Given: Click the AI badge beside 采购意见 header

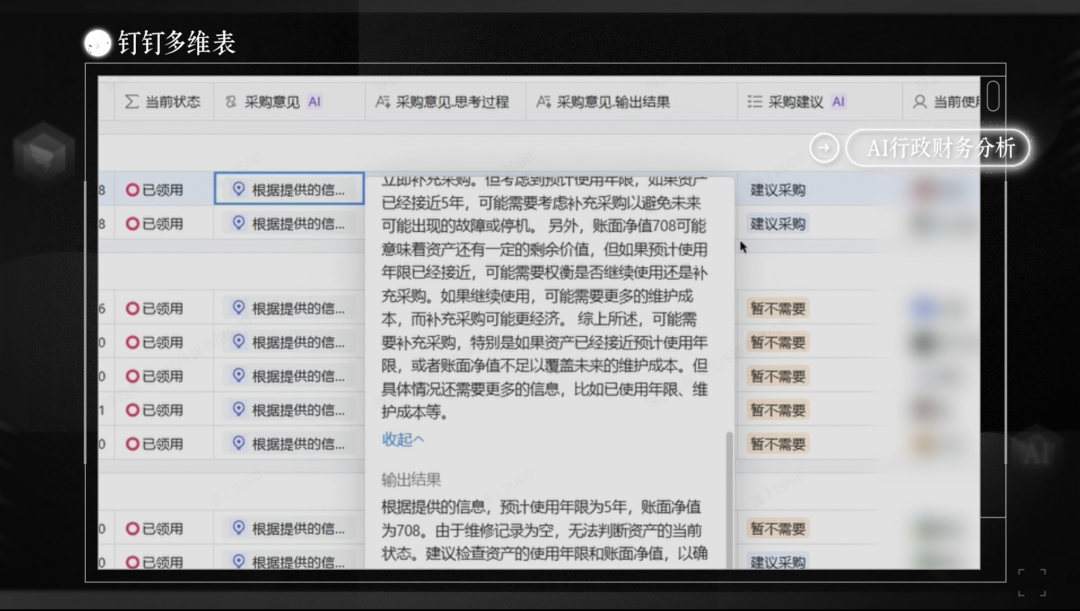Looking at the screenshot, I should point(315,102).
